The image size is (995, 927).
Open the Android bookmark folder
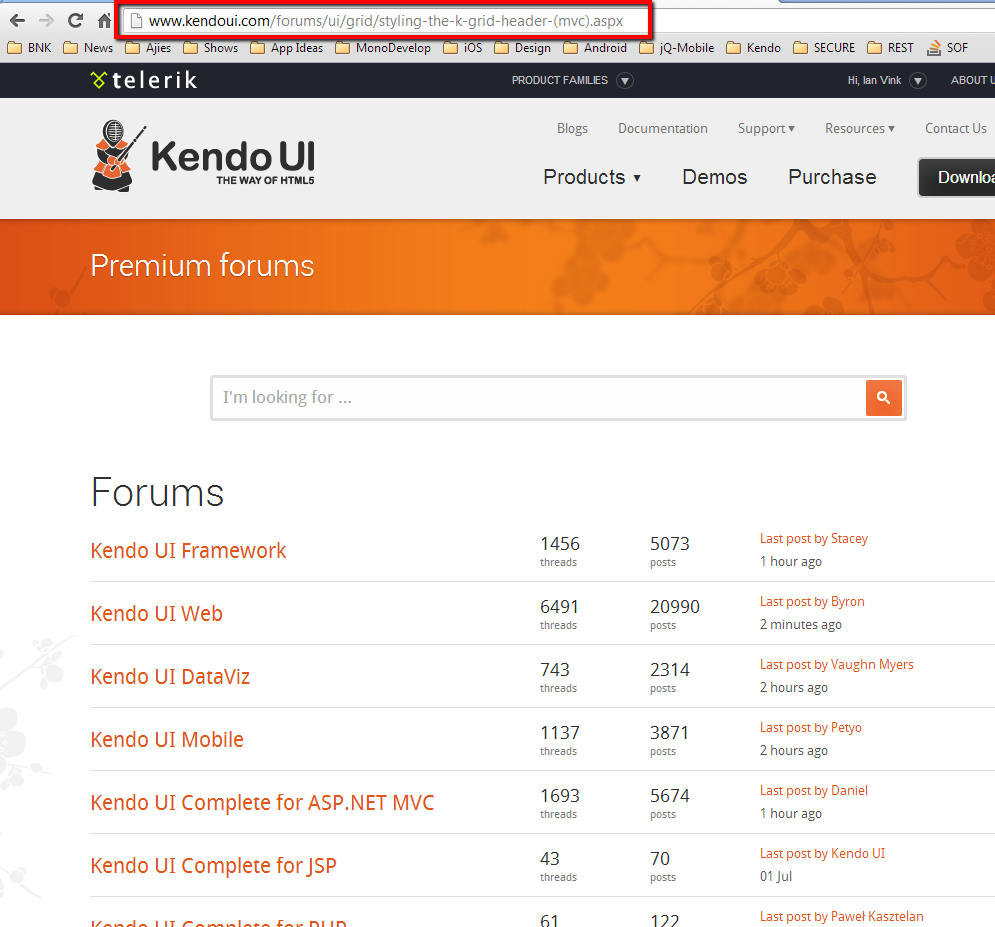pyautogui.click(x=595, y=48)
